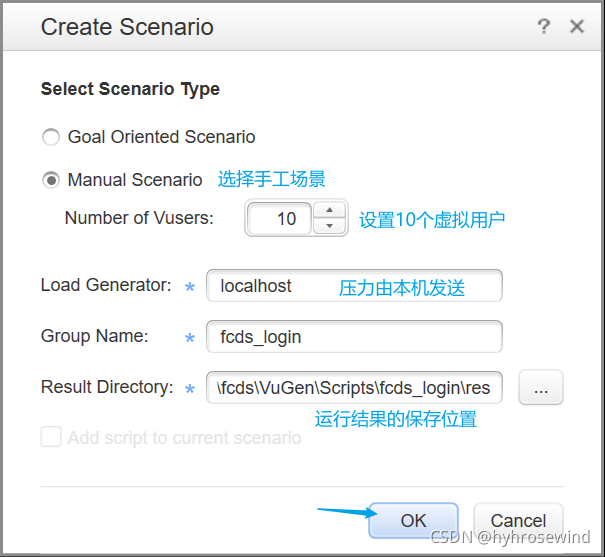Click the help question mark icon
This screenshot has height=557, width=605.
(544, 27)
